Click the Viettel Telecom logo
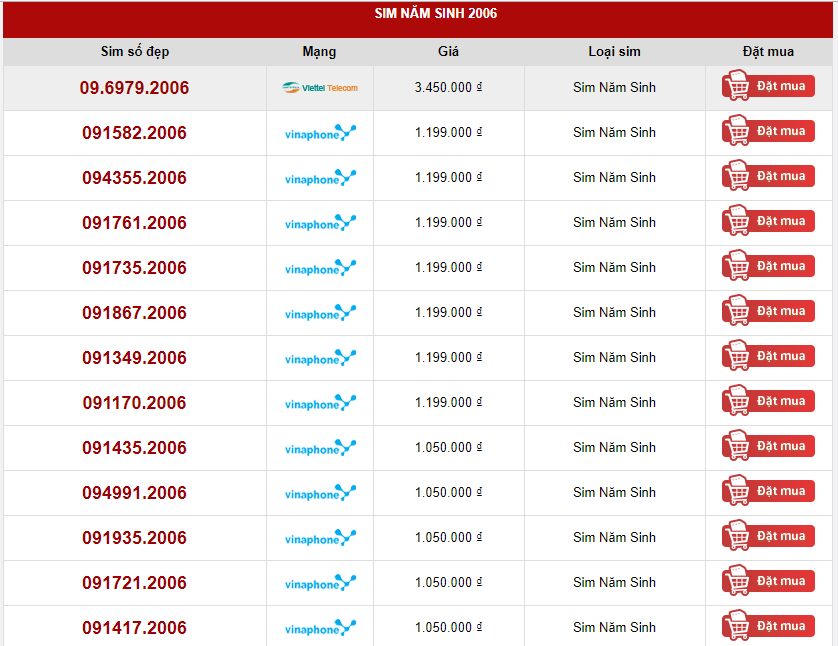Viewport: 838px width, 646px height. [x=320, y=88]
